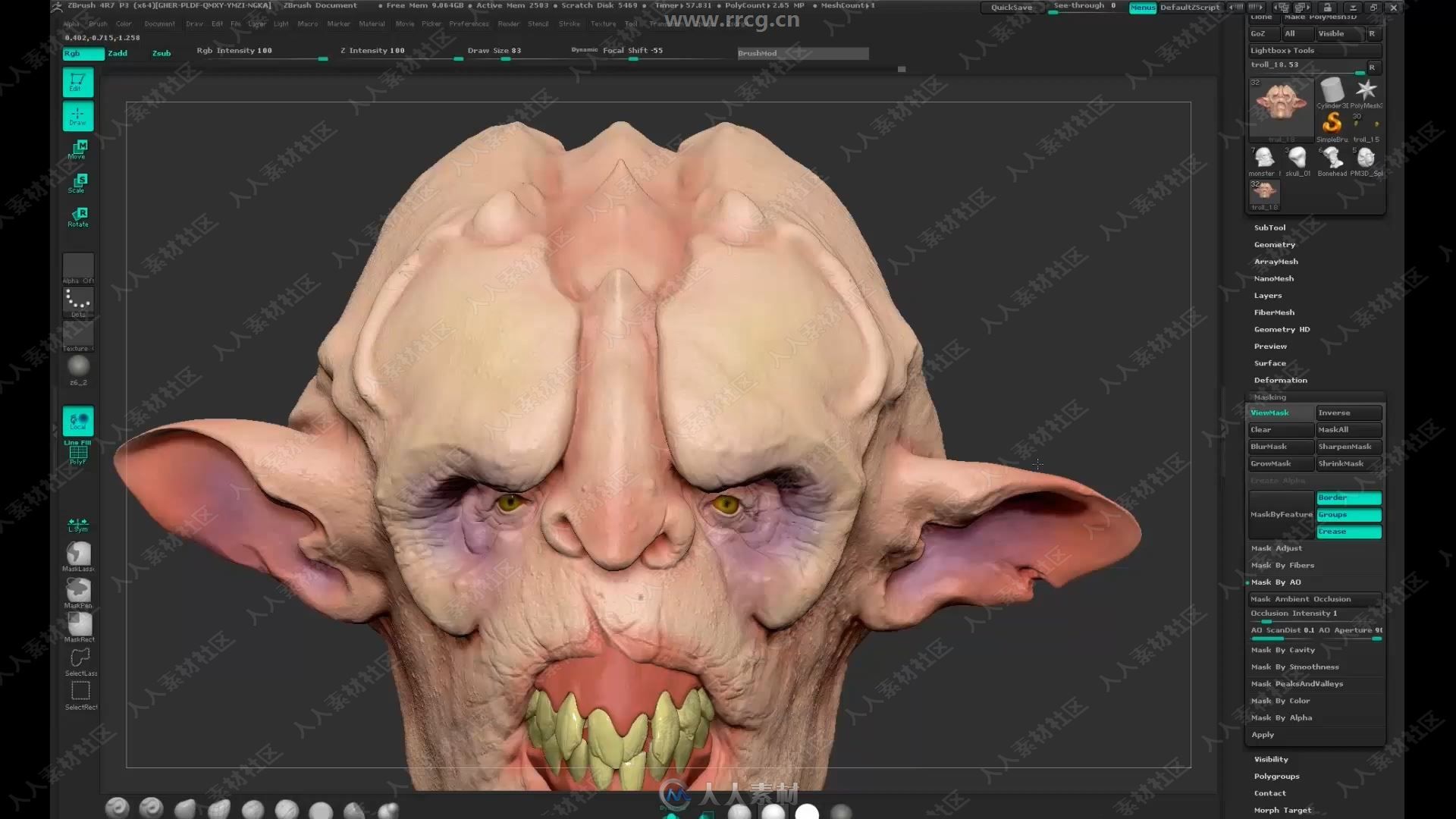
Task: Open Lightbox Tools button
Action: [x=1315, y=50]
